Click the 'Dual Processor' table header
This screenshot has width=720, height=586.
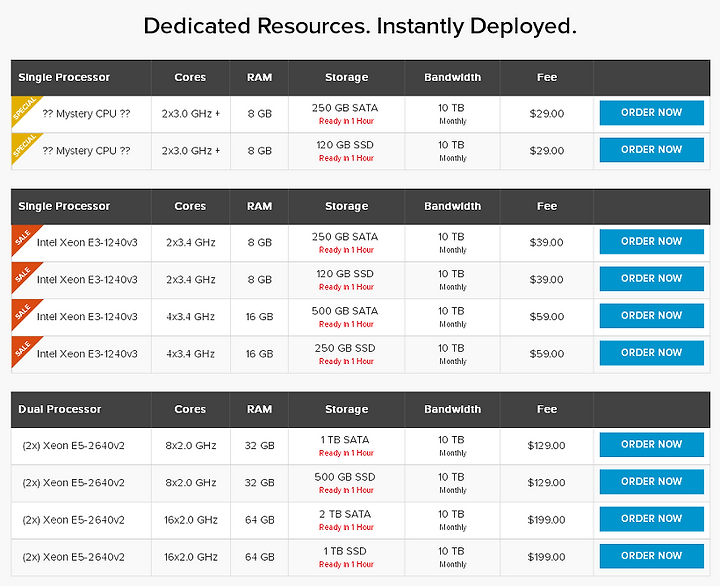(x=60, y=409)
